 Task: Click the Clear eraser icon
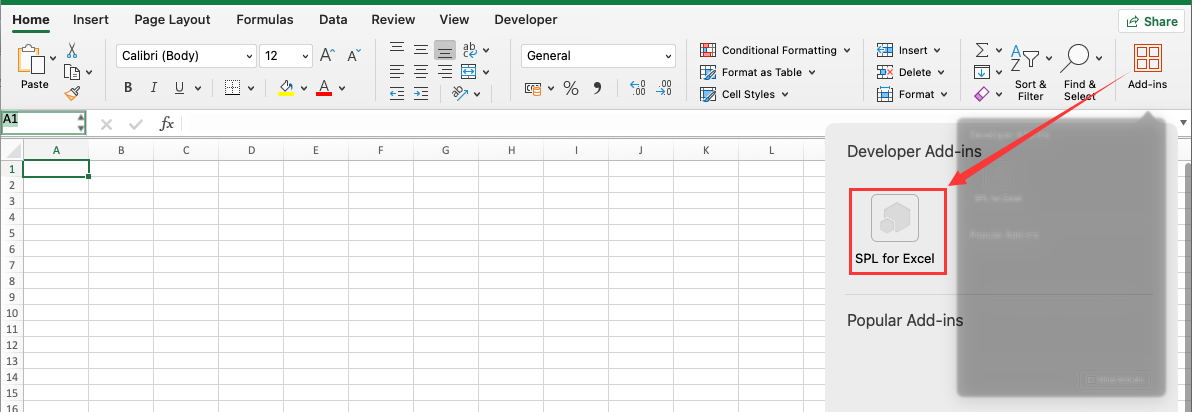tap(981, 94)
